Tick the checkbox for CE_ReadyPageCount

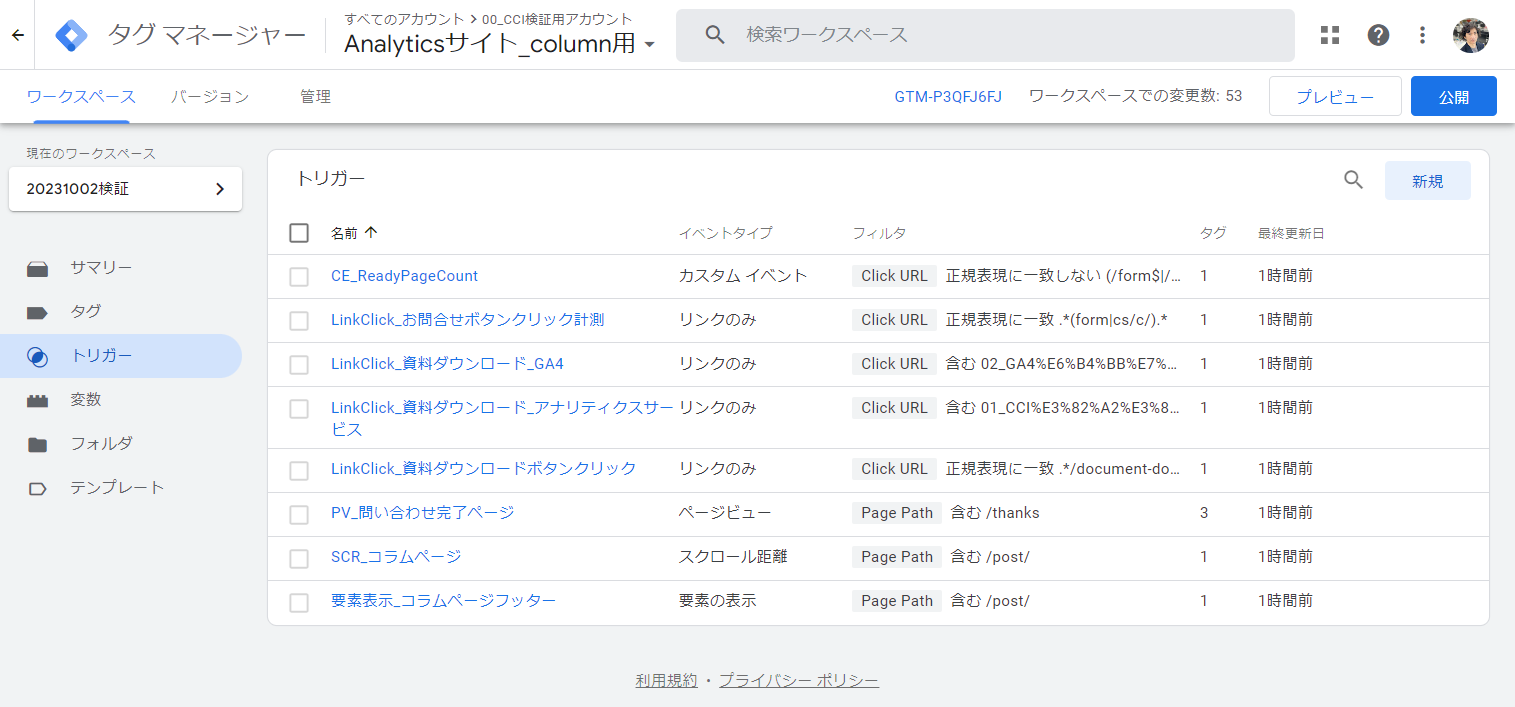(299, 277)
